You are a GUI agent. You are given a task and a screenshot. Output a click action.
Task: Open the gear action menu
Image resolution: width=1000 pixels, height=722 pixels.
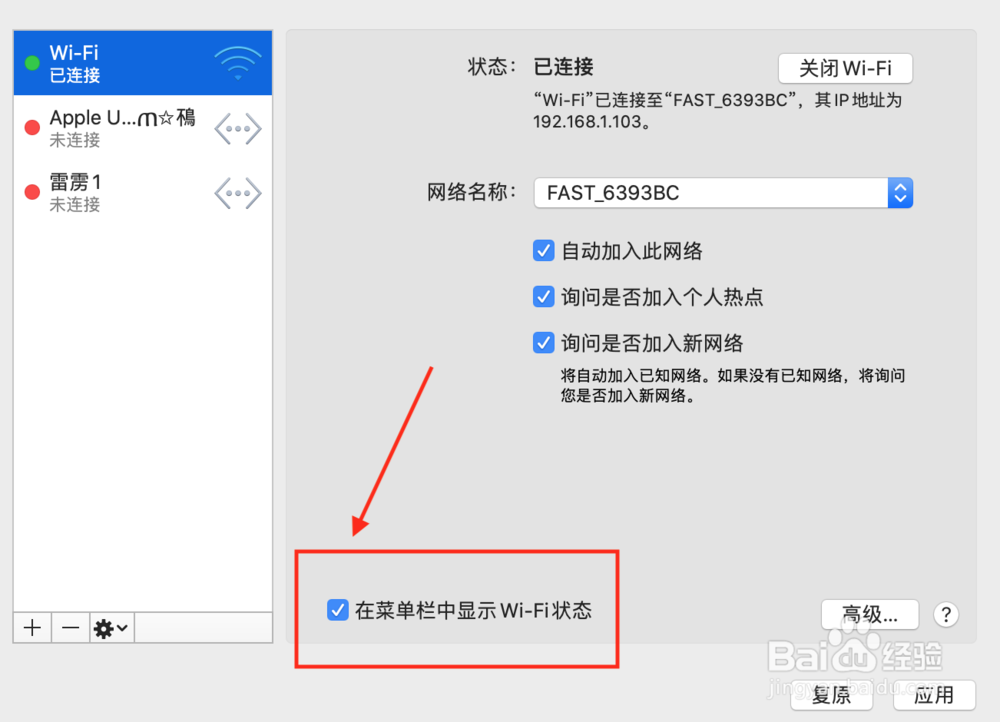[x=112, y=628]
